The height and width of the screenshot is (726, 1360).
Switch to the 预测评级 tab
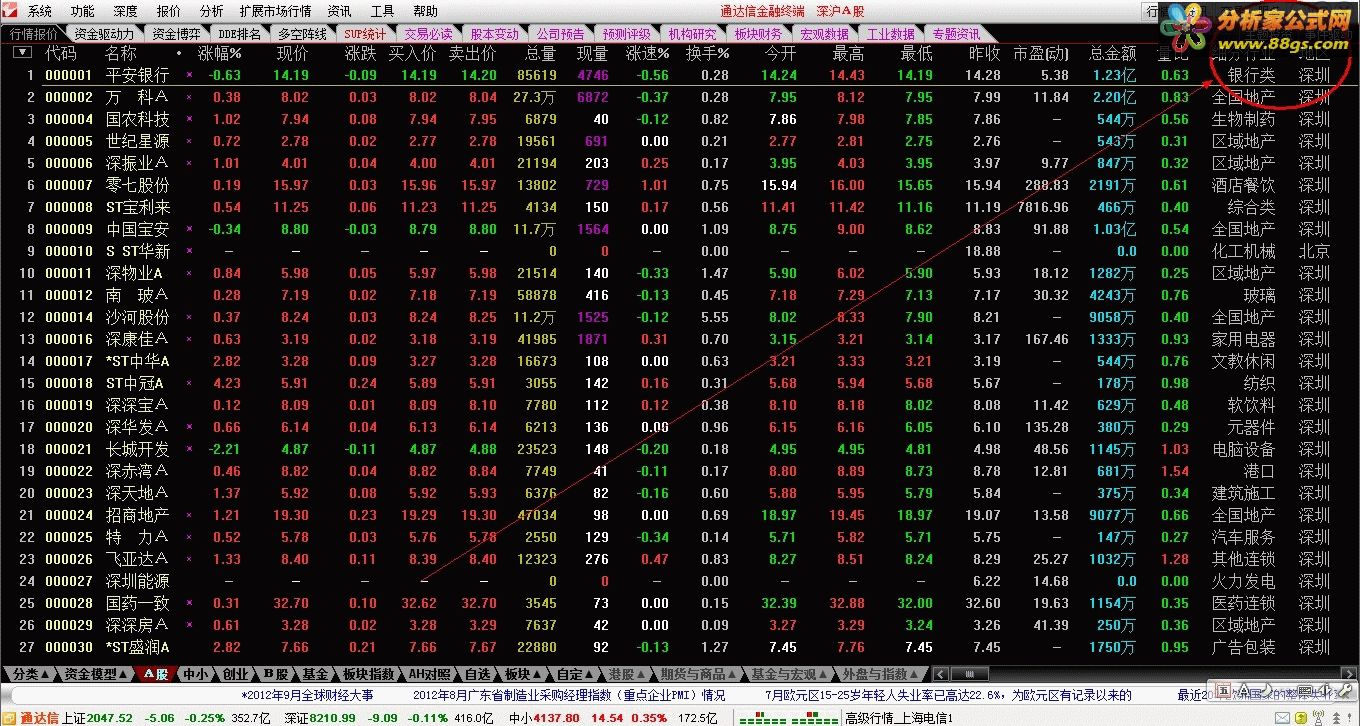click(x=626, y=33)
